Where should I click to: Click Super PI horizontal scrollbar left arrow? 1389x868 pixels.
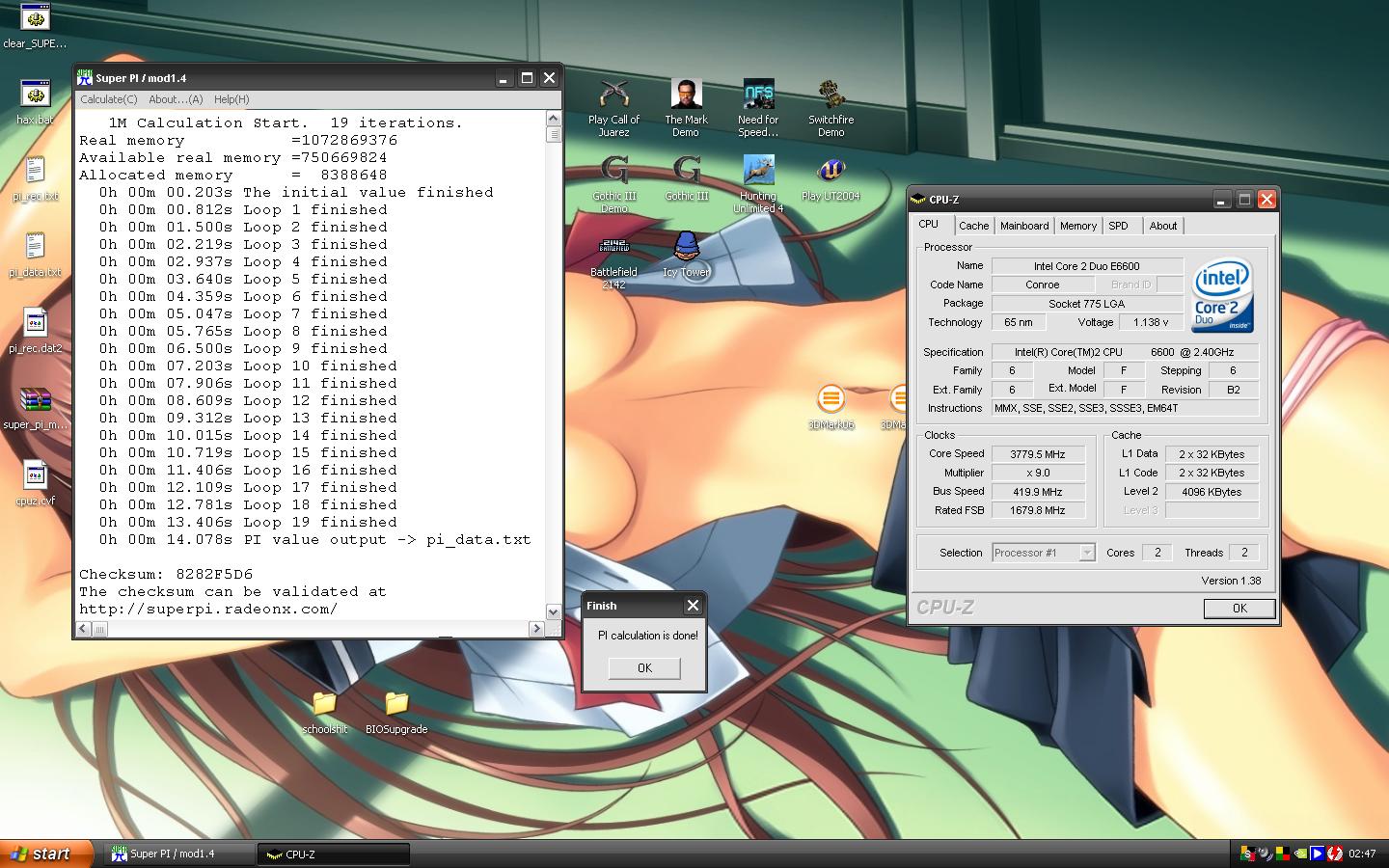pos(84,629)
